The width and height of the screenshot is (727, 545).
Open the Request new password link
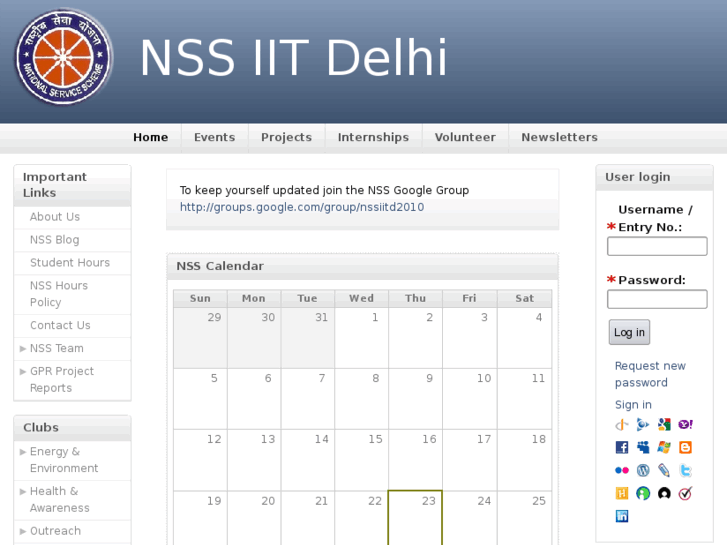pyautogui.click(x=650, y=374)
